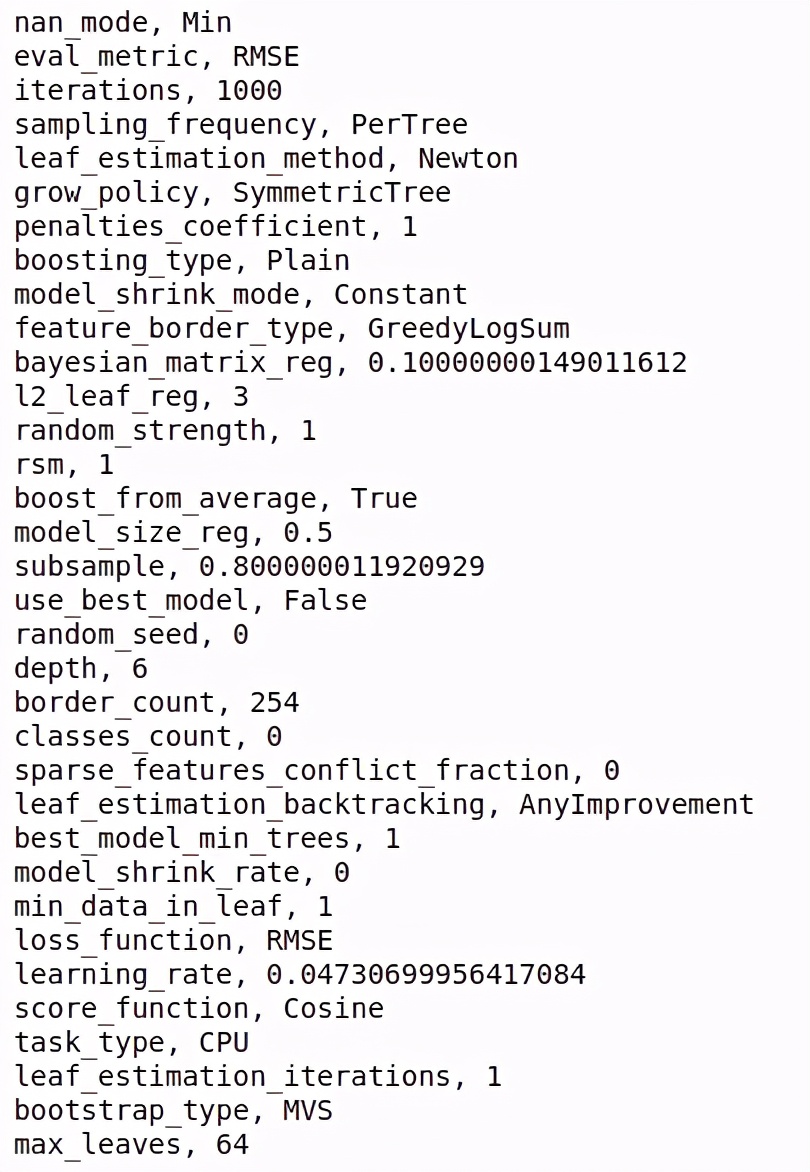Click leaf_estimation_backtracking, AnyImprovement line
This screenshot has height=1172, width=810.
383,804
